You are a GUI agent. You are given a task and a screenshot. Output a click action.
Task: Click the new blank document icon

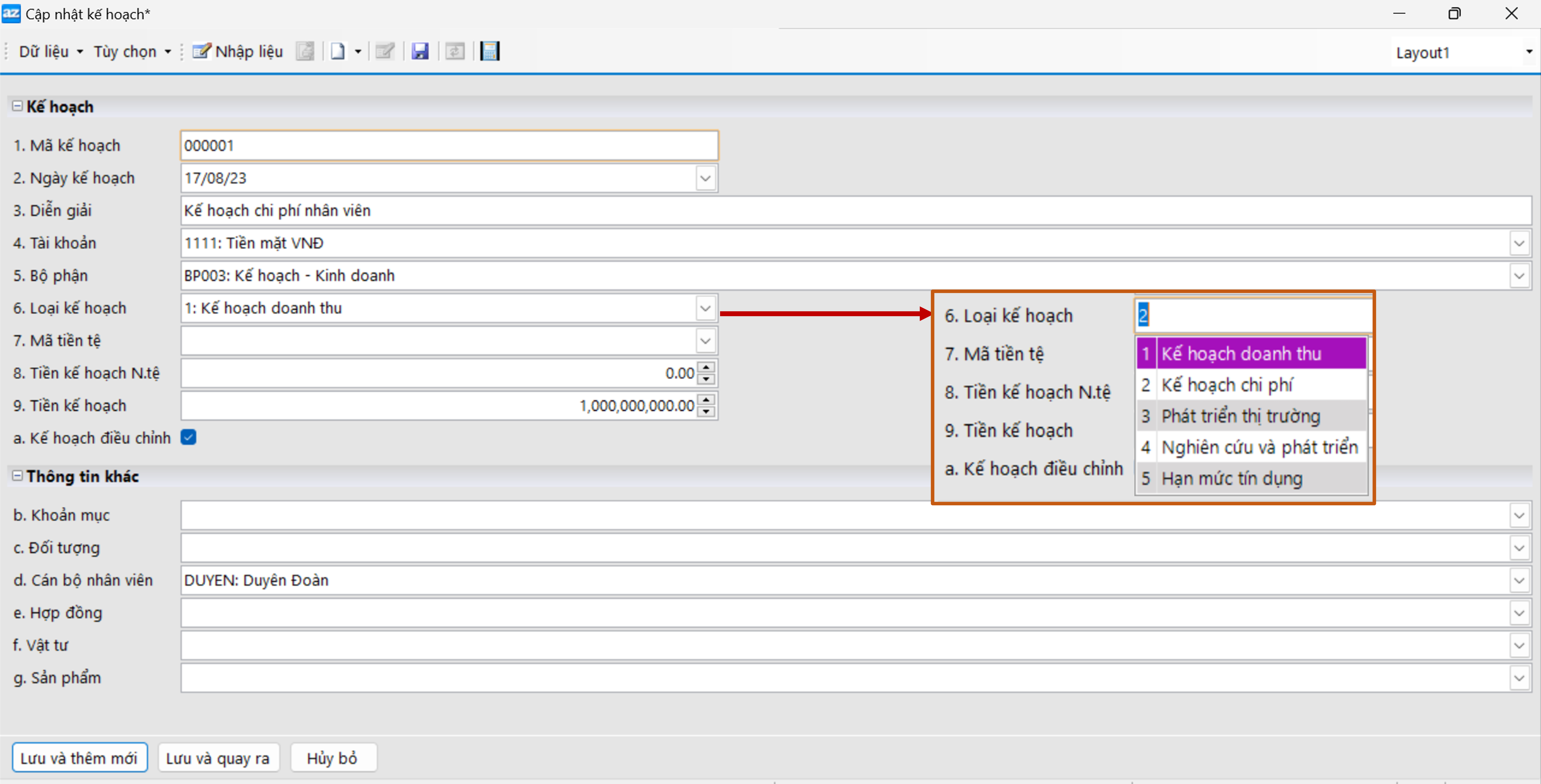(338, 51)
